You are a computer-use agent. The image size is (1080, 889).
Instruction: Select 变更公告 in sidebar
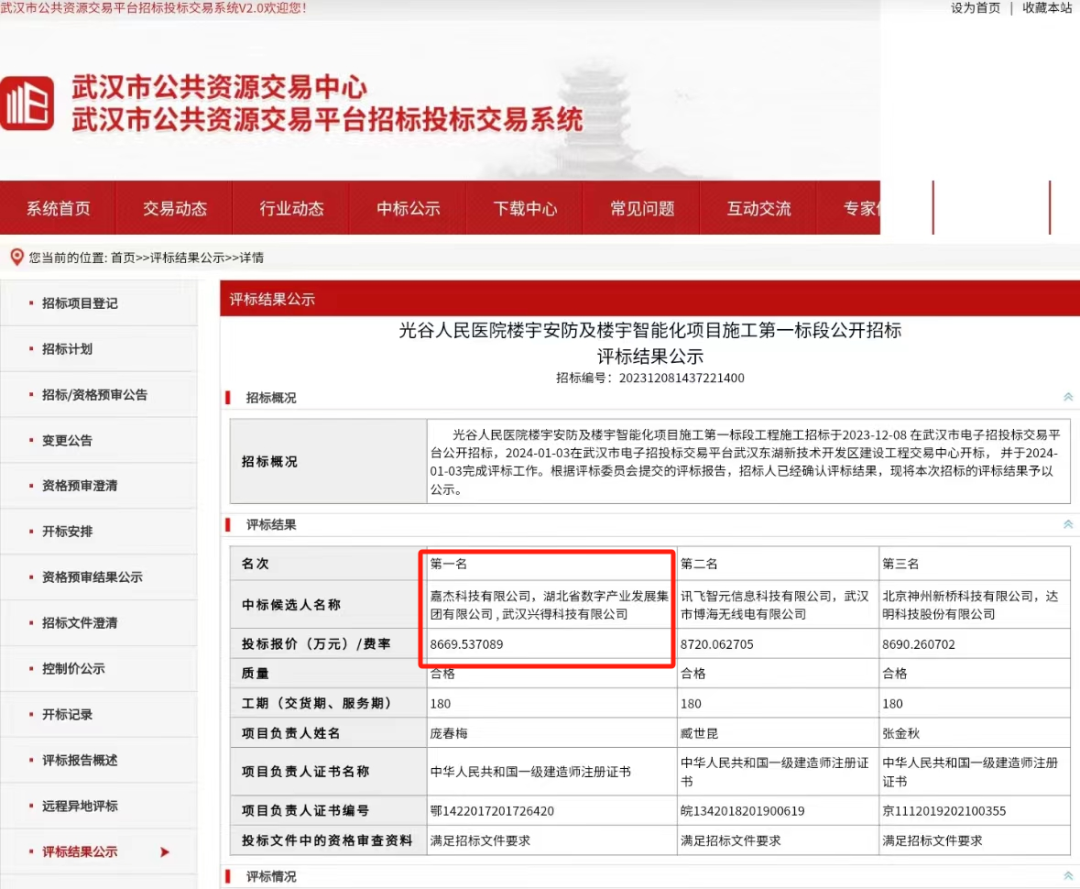pyautogui.click(x=67, y=441)
